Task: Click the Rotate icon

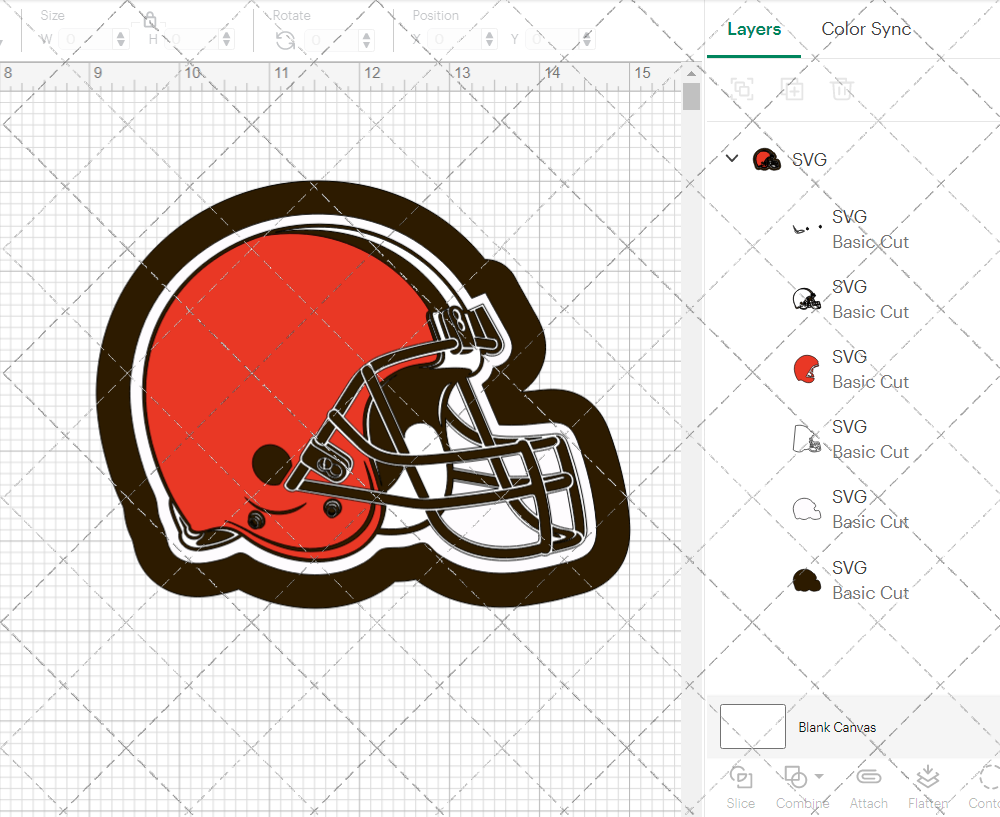Action: [x=285, y=40]
